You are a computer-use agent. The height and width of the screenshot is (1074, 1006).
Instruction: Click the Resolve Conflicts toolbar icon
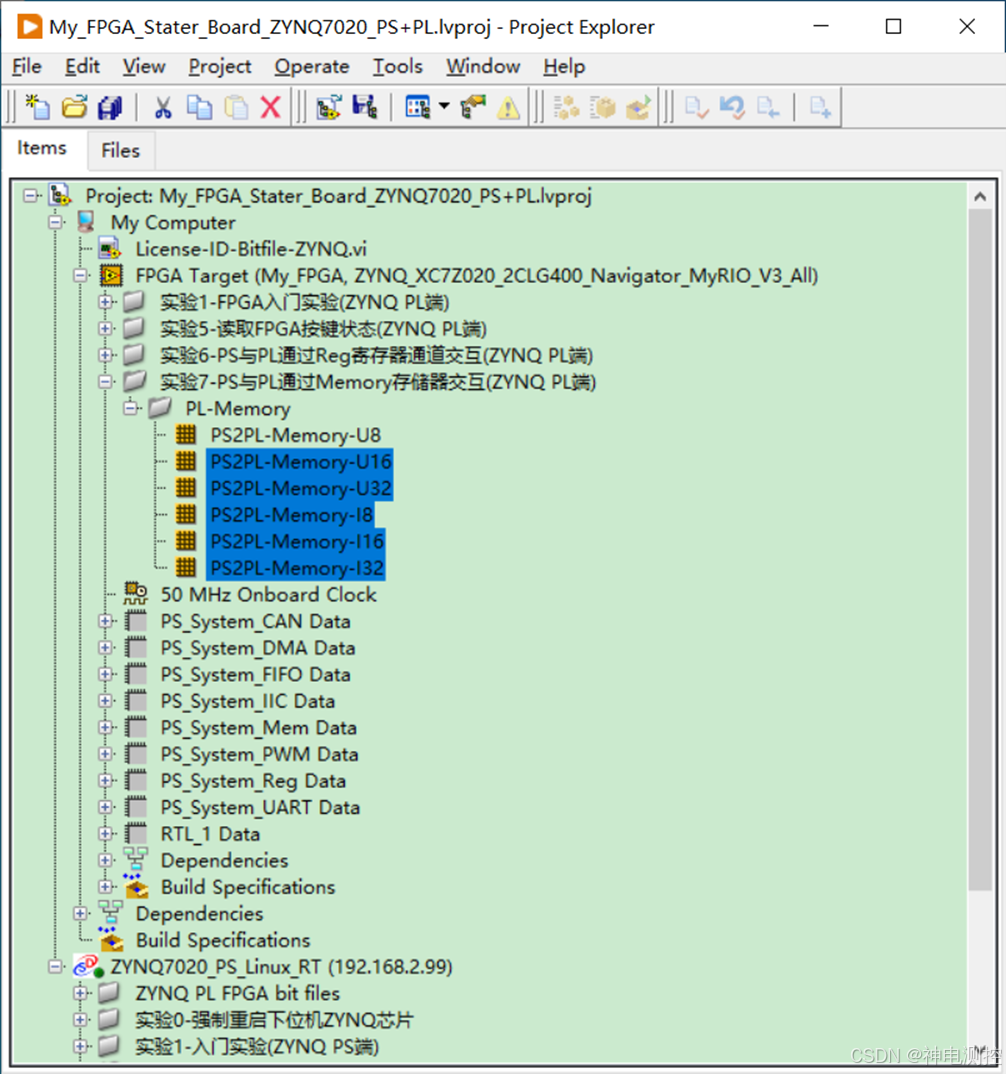point(473,108)
